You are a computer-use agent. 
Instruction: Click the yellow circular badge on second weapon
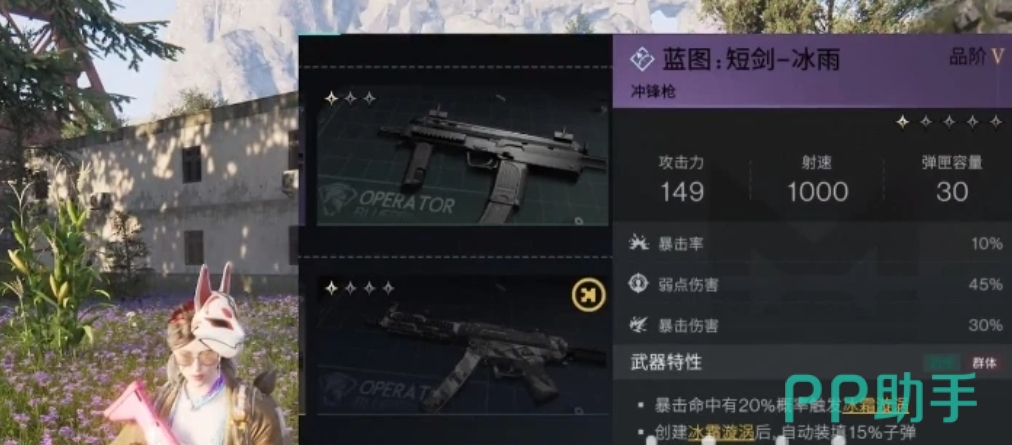coord(589,295)
